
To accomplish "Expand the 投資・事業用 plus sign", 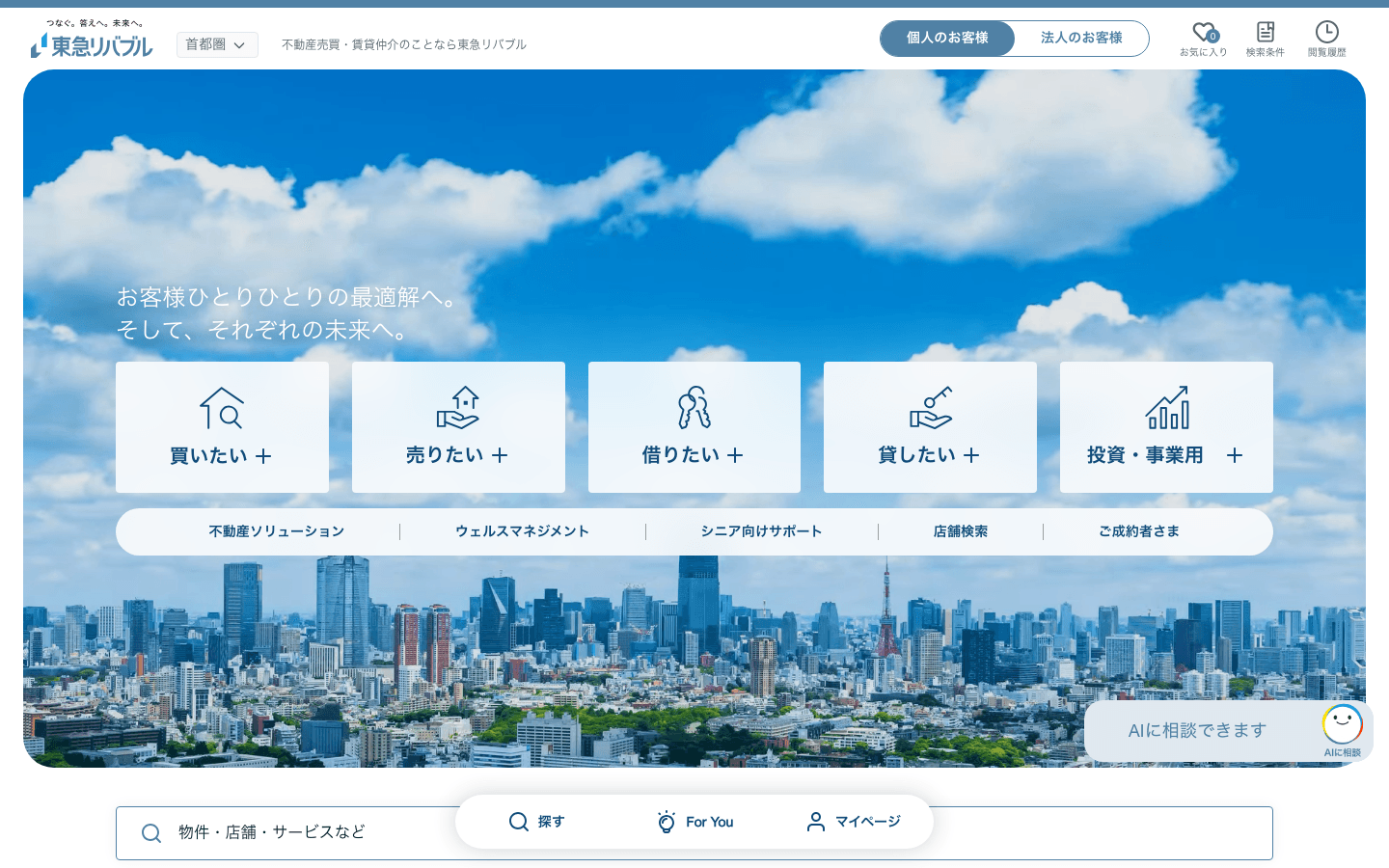I will click(x=1235, y=455).
